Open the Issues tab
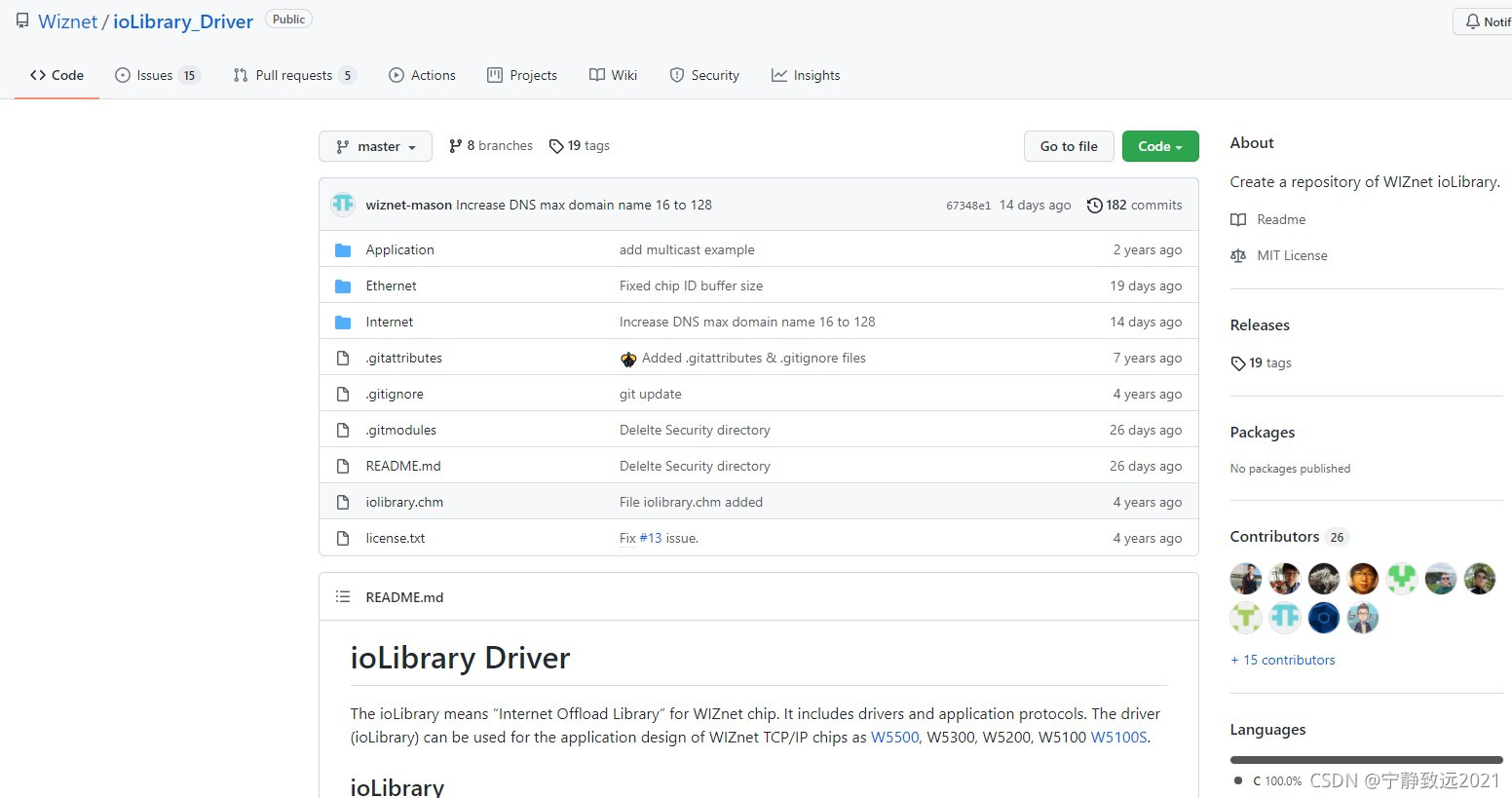The image size is (1512, 798). coord(157,75)
